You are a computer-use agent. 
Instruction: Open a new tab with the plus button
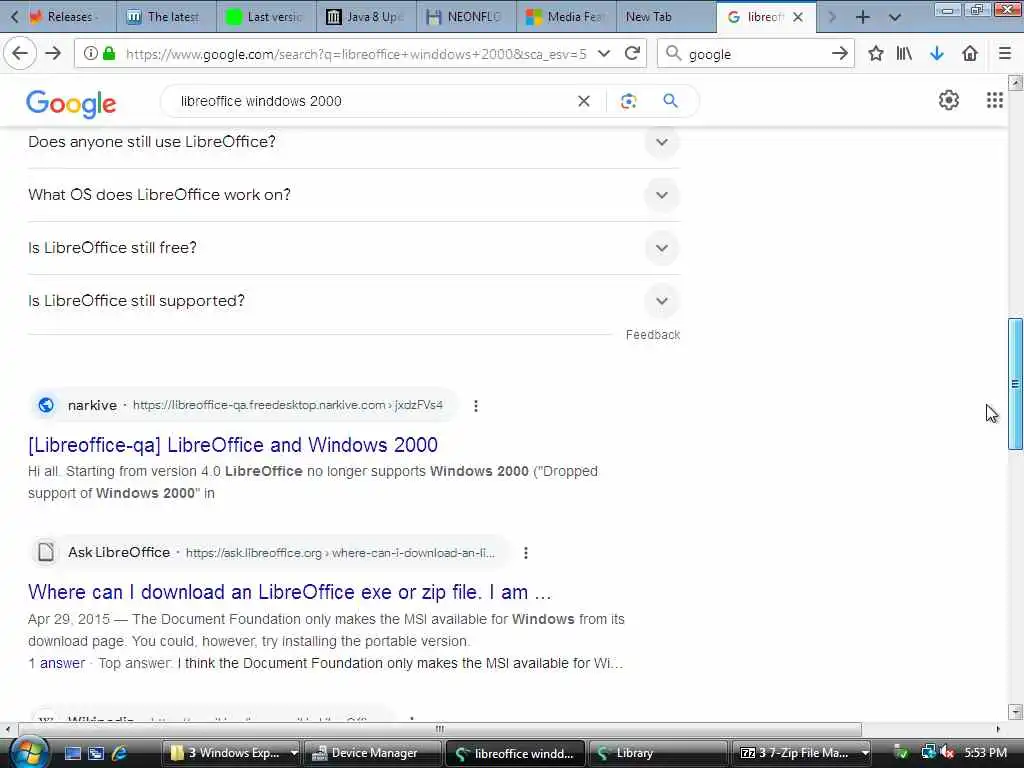click(x=863, y=17)
